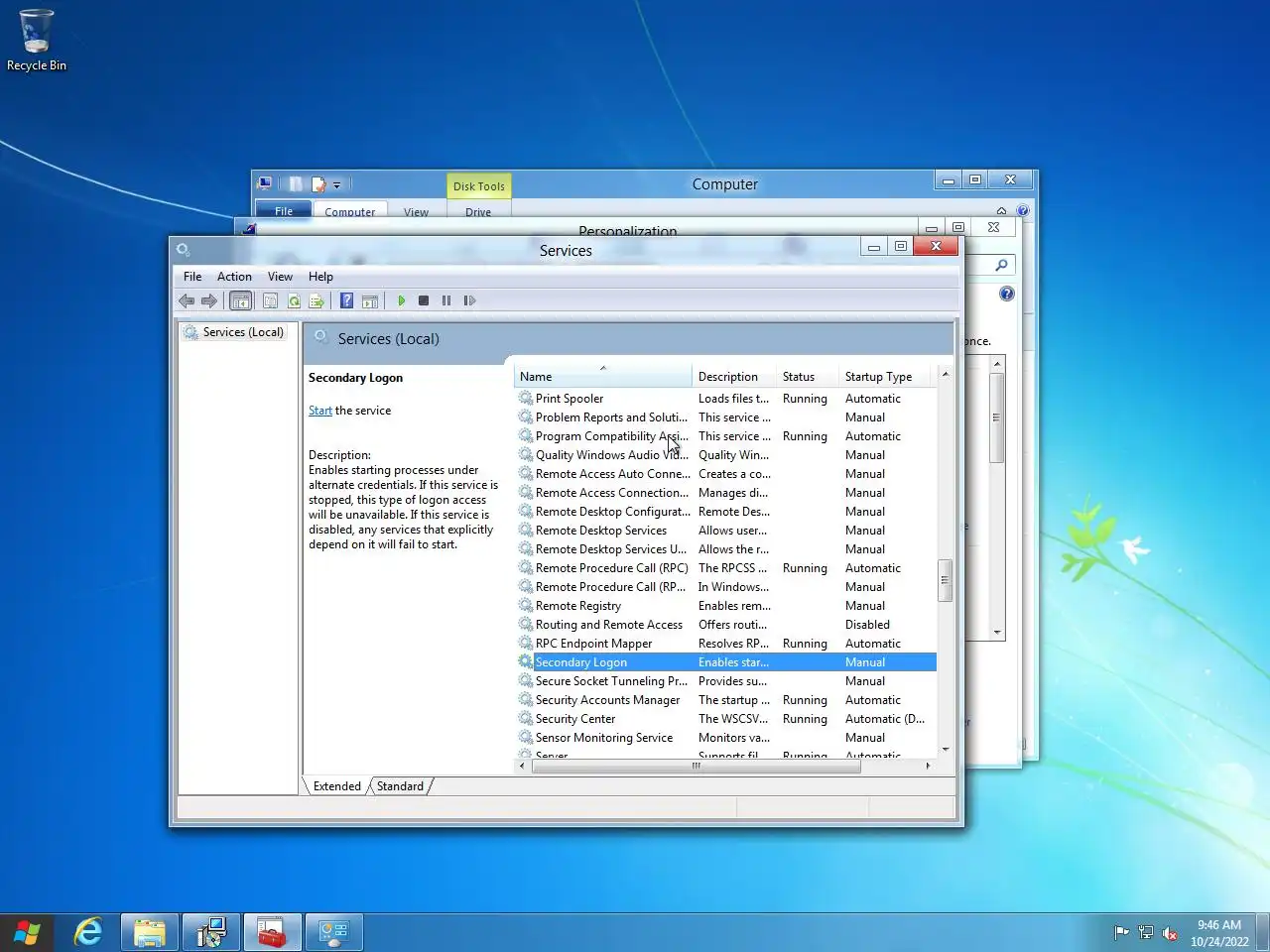Open the Computer tab in the Computer window ribbon
The height and width of the screenshot is (952, 1270).
click(349, 211)
